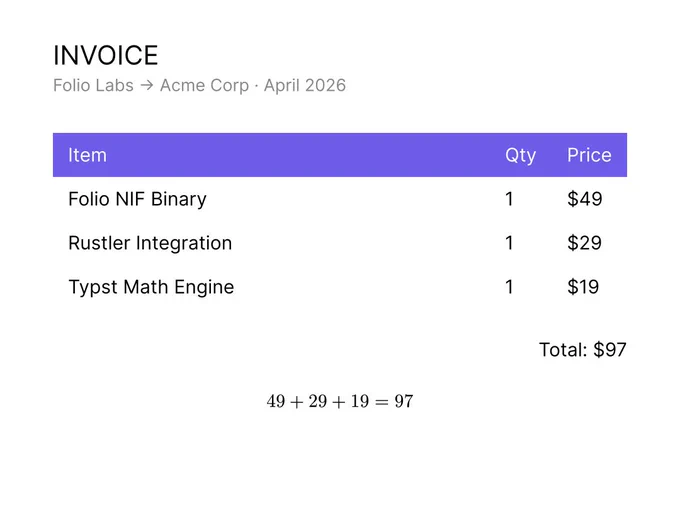Click the $49 price cell
680x529 pixels.
coord(585,199)
